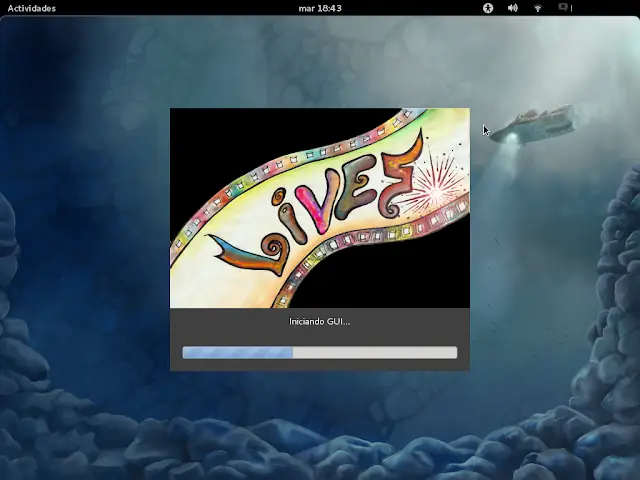This screenshot has width=640, height=480.
Task: Open the clock showing mar 18:43
Action: point(320,8)
